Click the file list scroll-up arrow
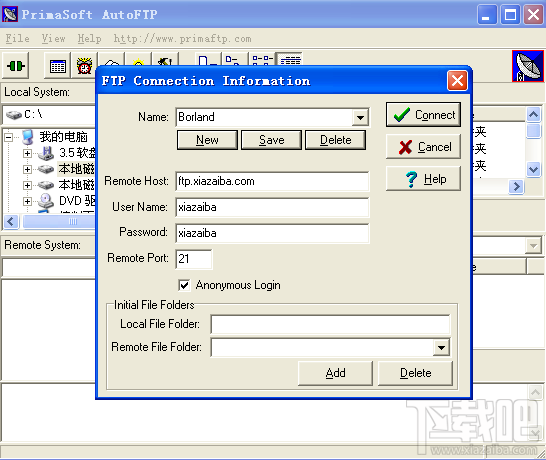Viewport: 546px width, 460px height. coord(533,114)
